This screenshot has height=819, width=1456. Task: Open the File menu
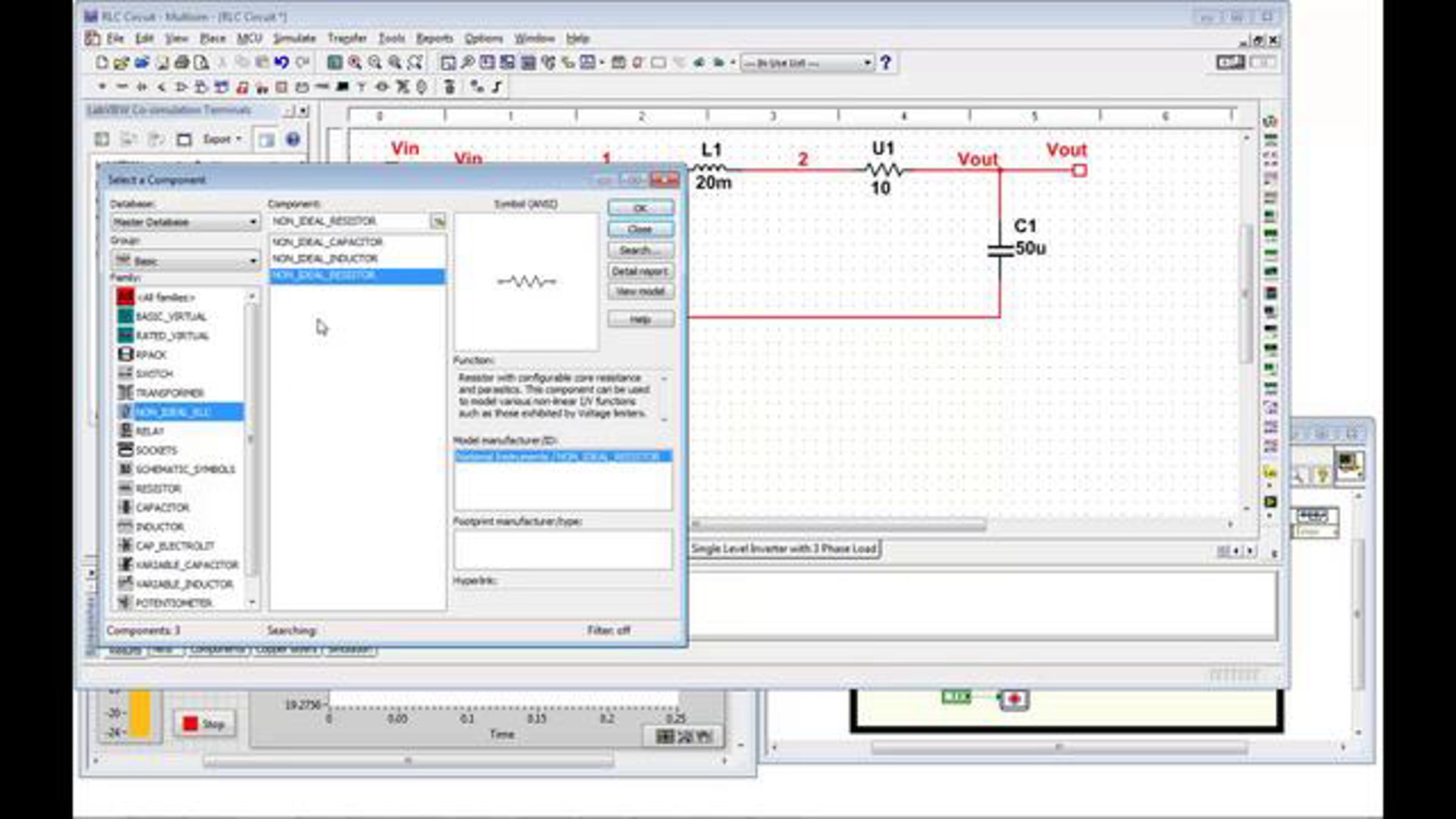[115, 39]
